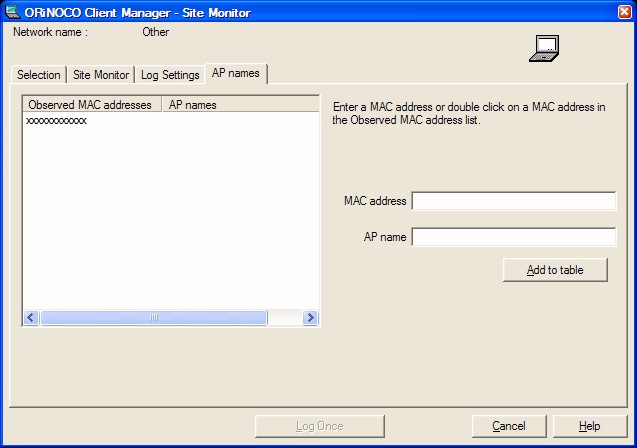
Task: Click the Log Once button
Action: coord(320,426)
